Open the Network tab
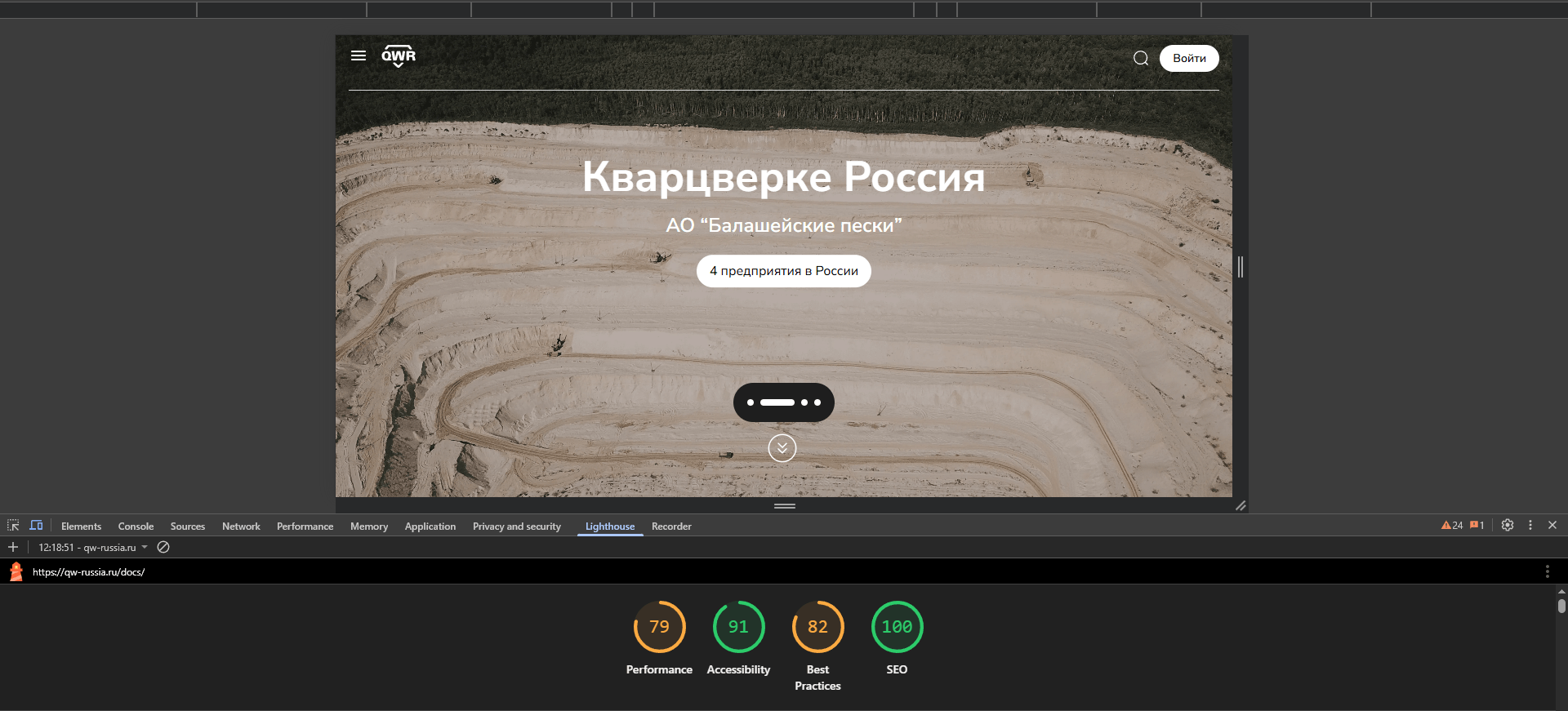The width and height of the screenshot is (1568, 711). (241, 527)
